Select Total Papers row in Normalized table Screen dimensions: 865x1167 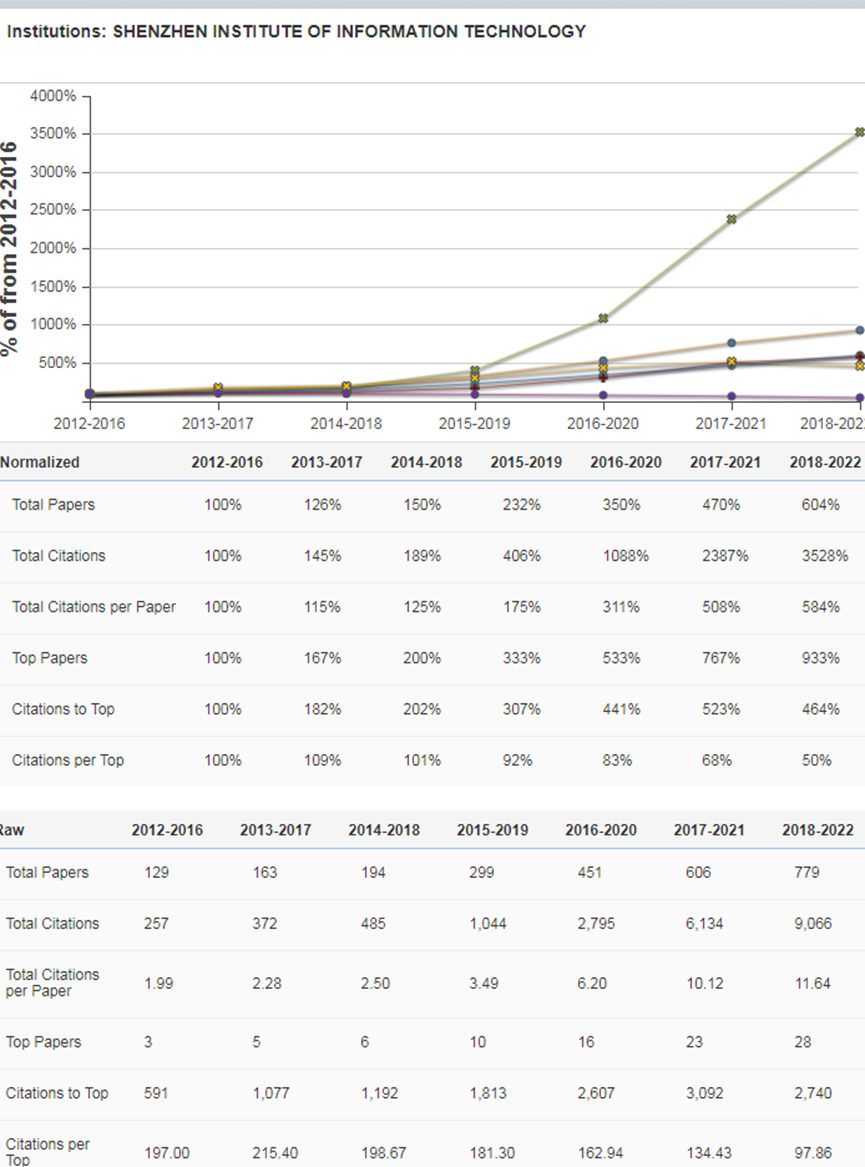pos(53,505)
